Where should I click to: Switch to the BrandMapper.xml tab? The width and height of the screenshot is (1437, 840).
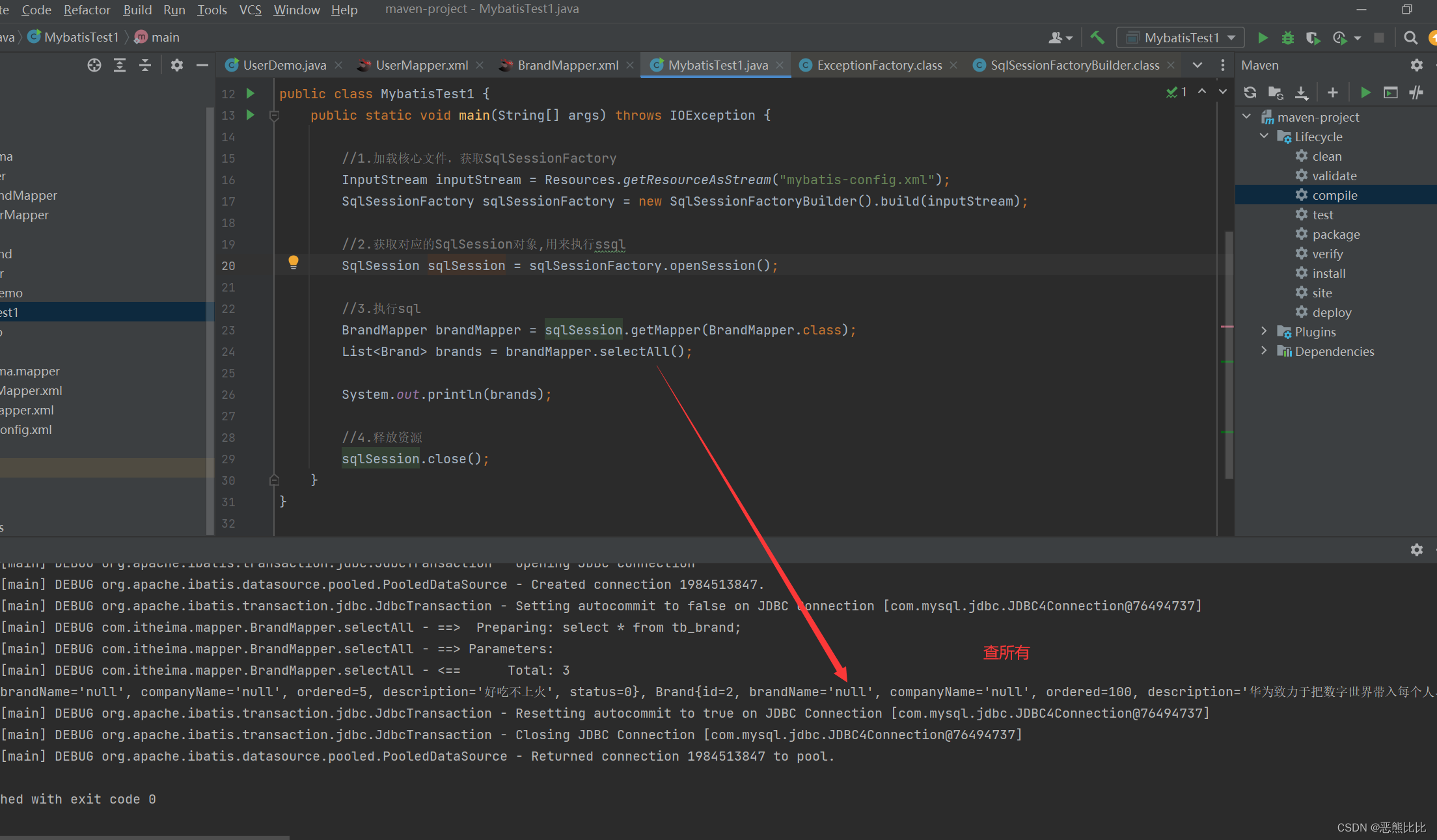click(x=568, y=65)
